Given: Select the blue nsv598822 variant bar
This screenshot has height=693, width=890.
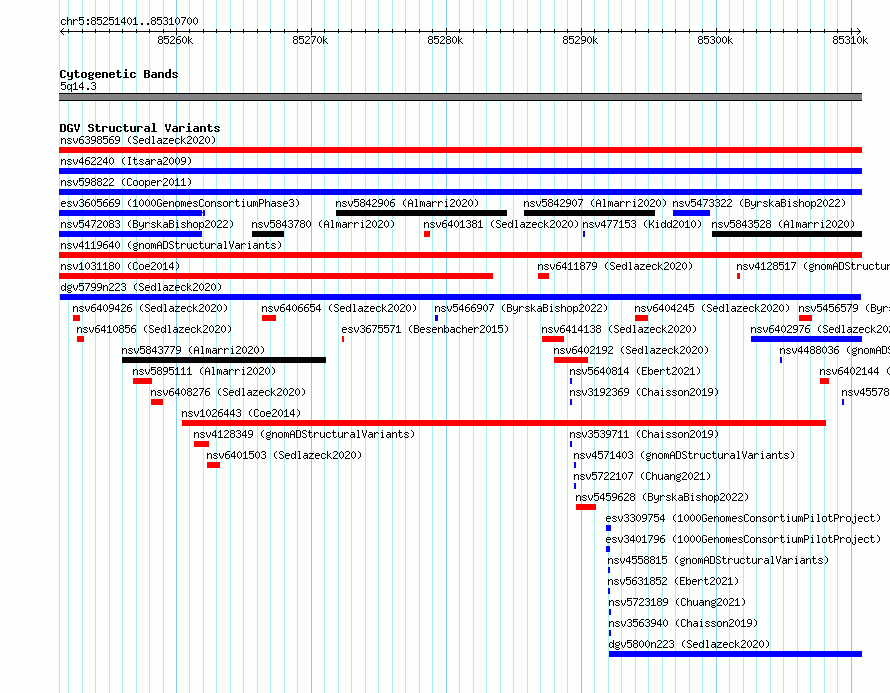Looking at the screenshot, I should 460,192.
